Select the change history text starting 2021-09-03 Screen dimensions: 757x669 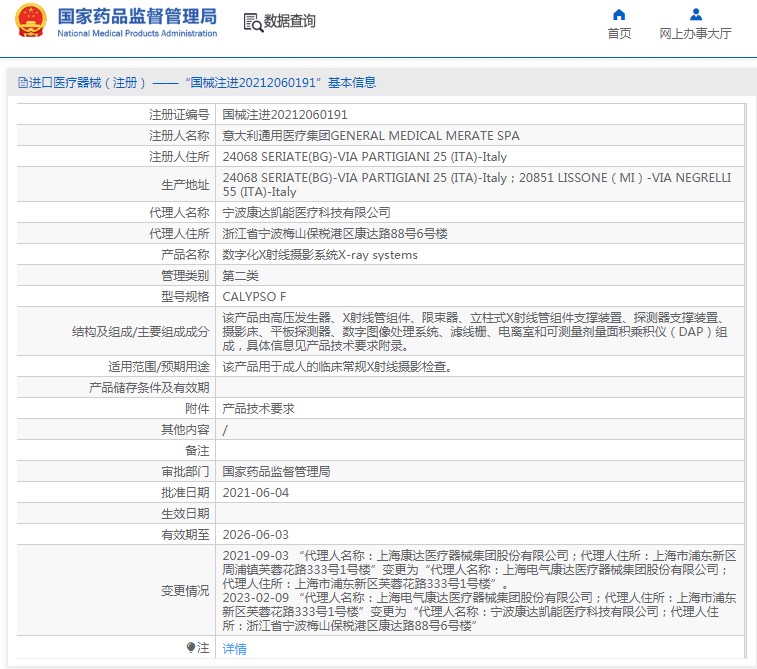479,590
